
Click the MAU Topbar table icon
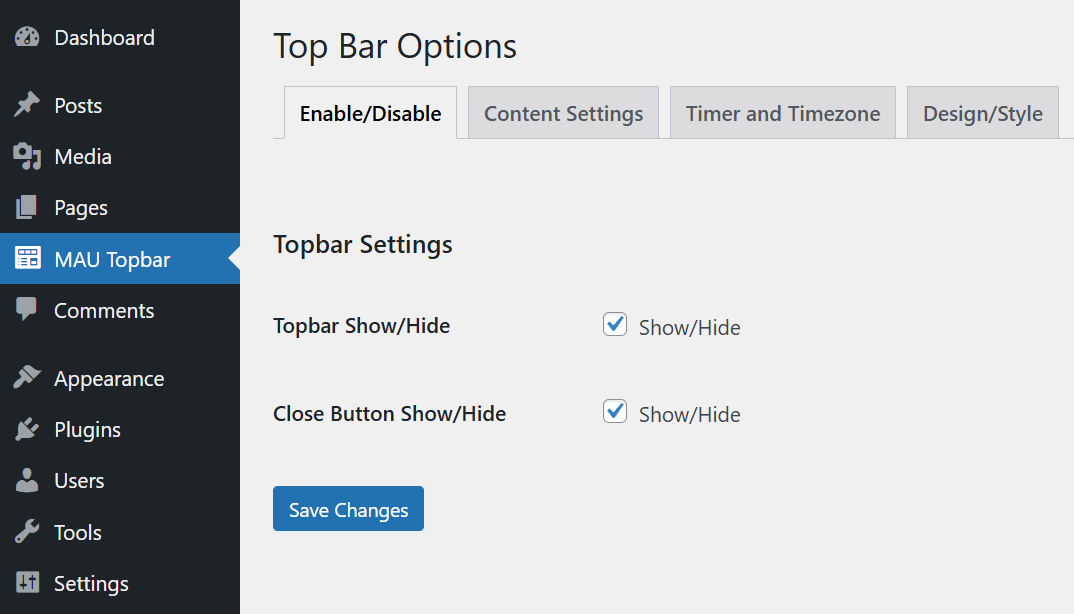click(x=27, y=258)
